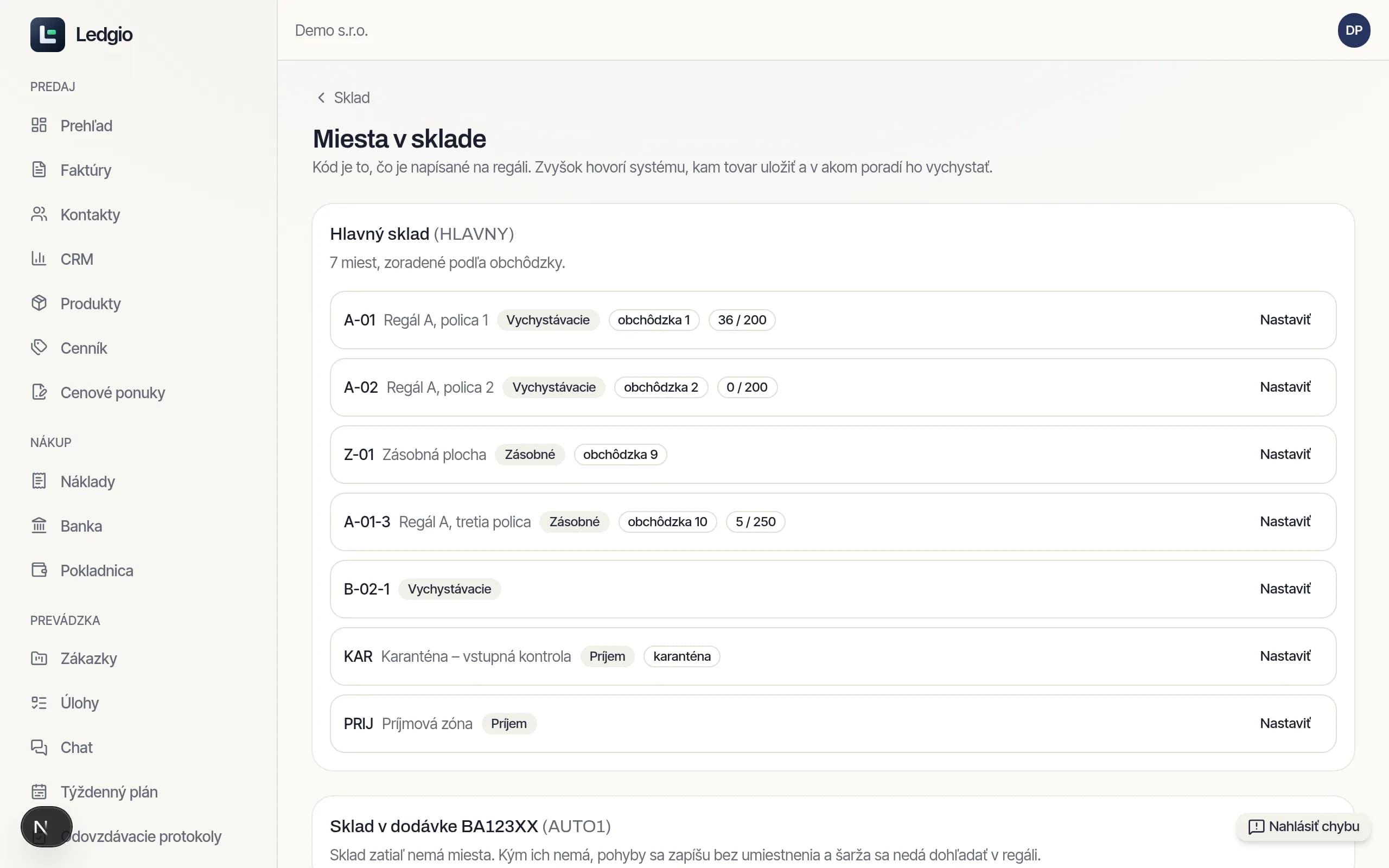Image resolution: width=1389 pixels, height=868 pixels.
Task: Click the Chat bubbles icon
Action: (39, 747)
